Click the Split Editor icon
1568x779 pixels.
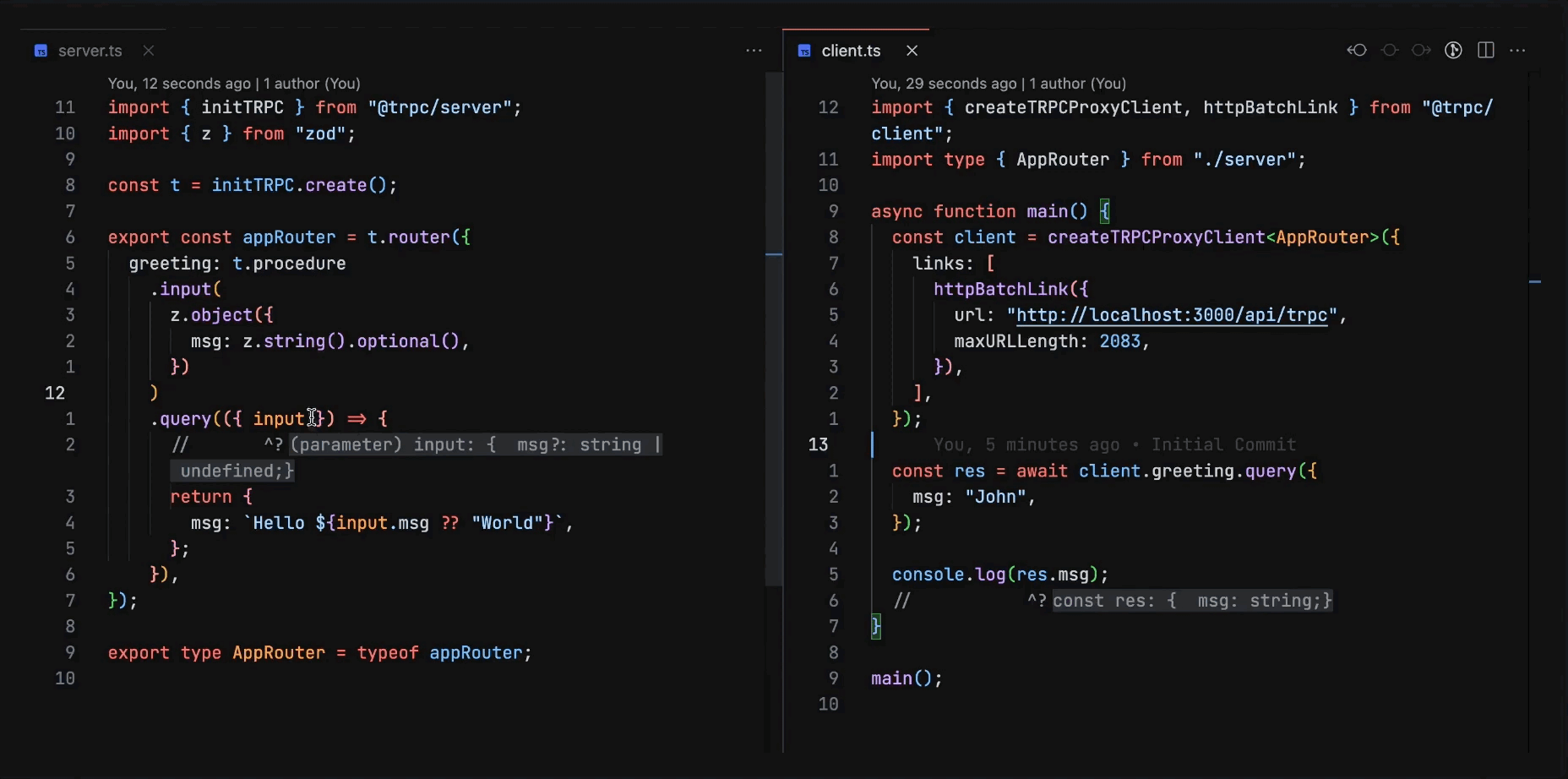click(x=1486, y=50)
